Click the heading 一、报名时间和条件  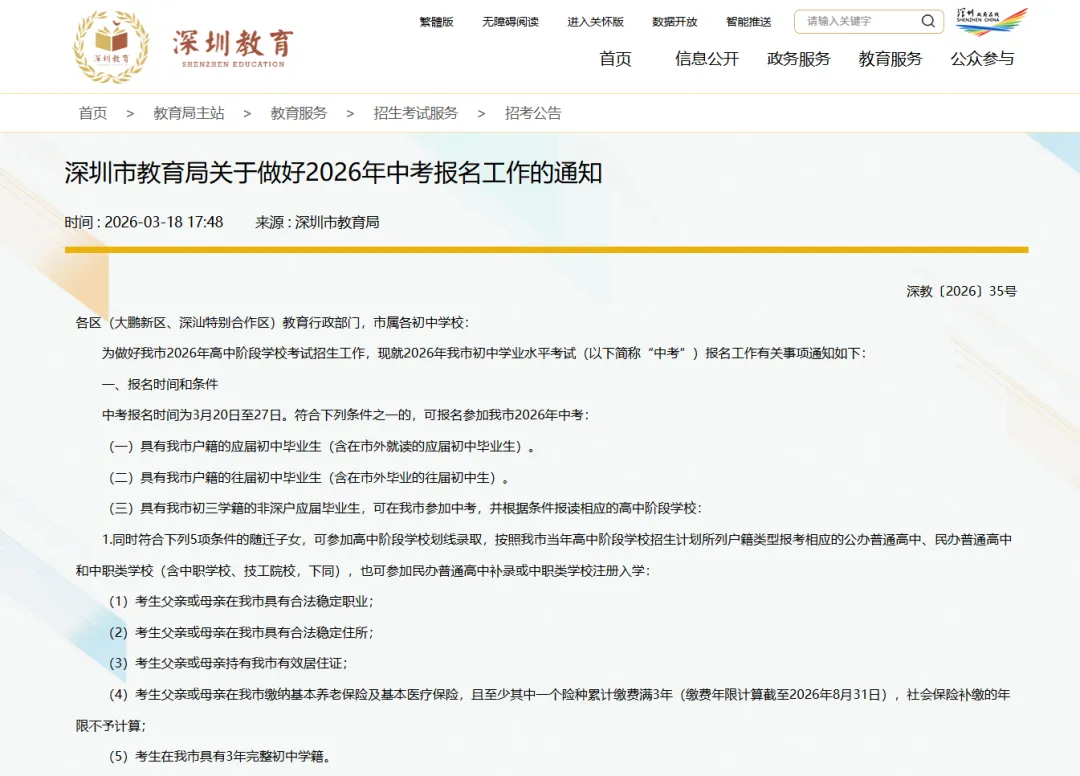click(160, 384)
